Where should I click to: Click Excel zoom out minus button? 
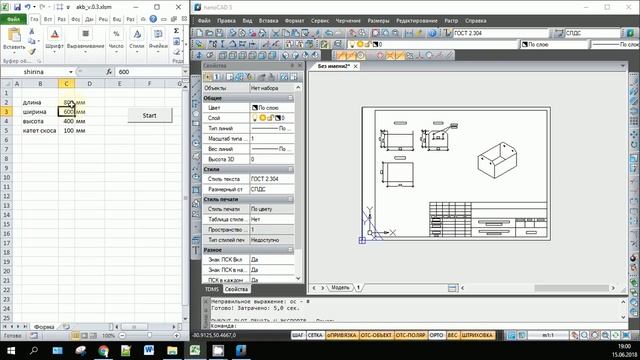point(122,336)
